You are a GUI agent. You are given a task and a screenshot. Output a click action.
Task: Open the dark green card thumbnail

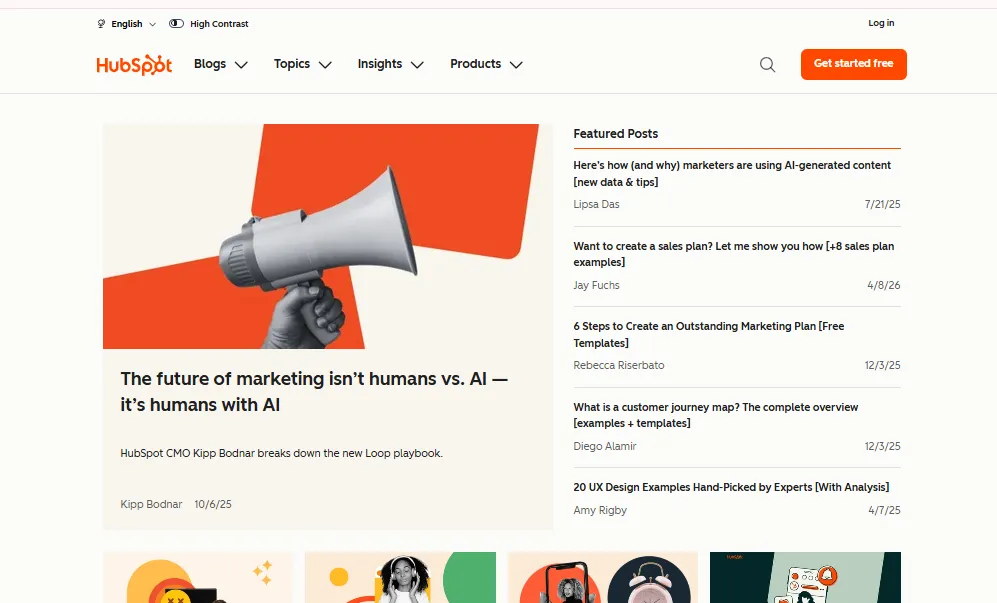(x=806, y=578)
